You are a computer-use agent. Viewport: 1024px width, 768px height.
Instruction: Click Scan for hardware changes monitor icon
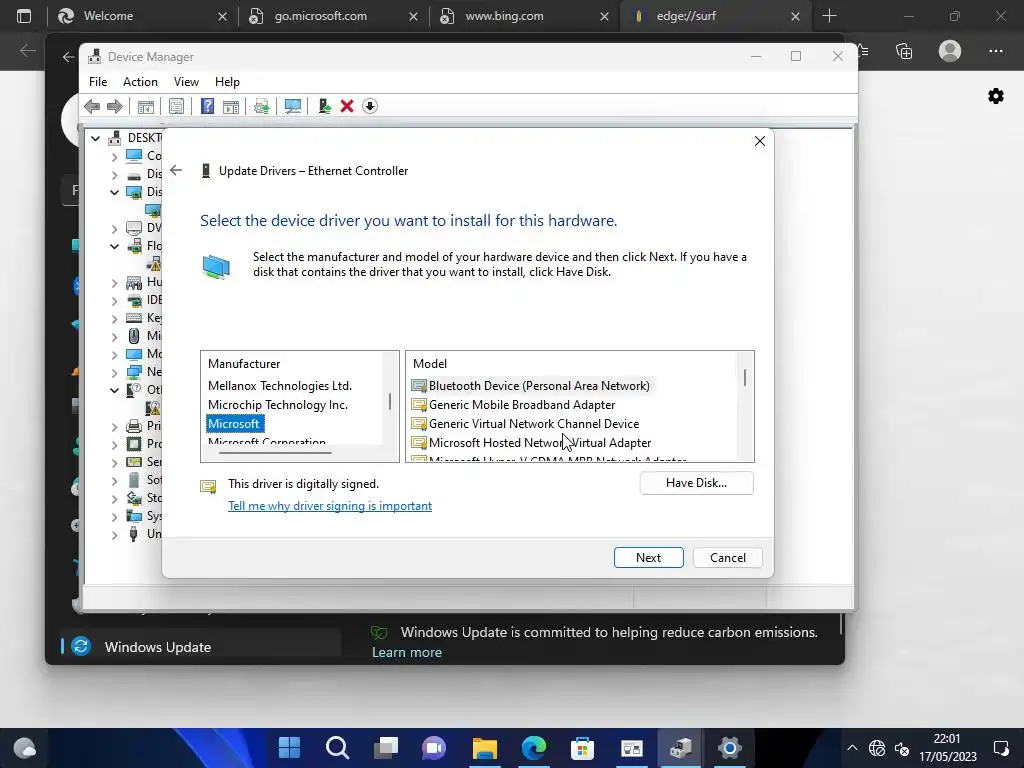click(293, 106)
